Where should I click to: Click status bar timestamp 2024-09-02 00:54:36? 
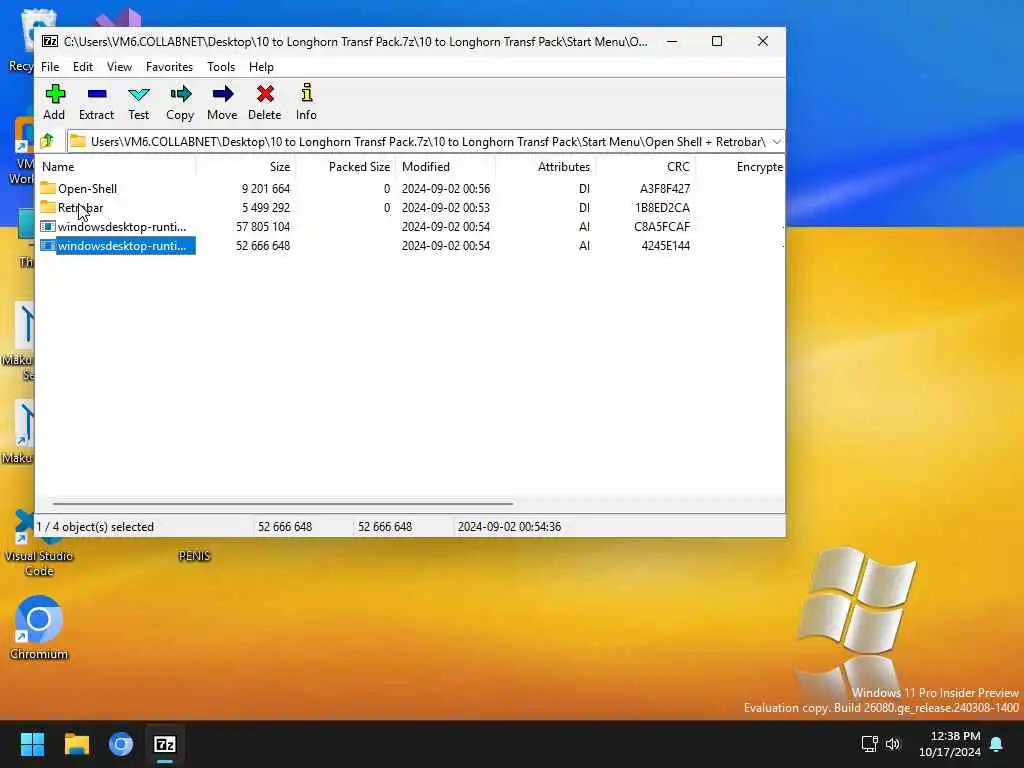[509, 526]
